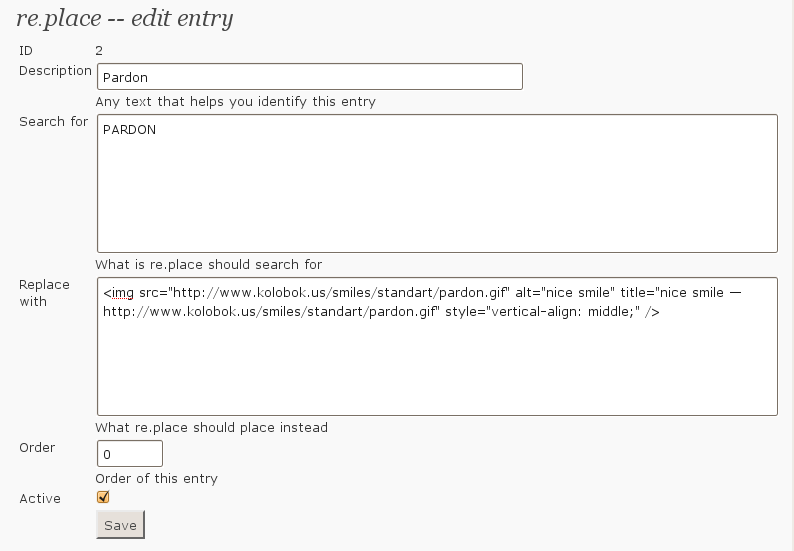Image resolution: width=794 pixels, height=551 pixels.
Task: Click the 're.place -- edit entry' heading
Action: click(125, 19)
